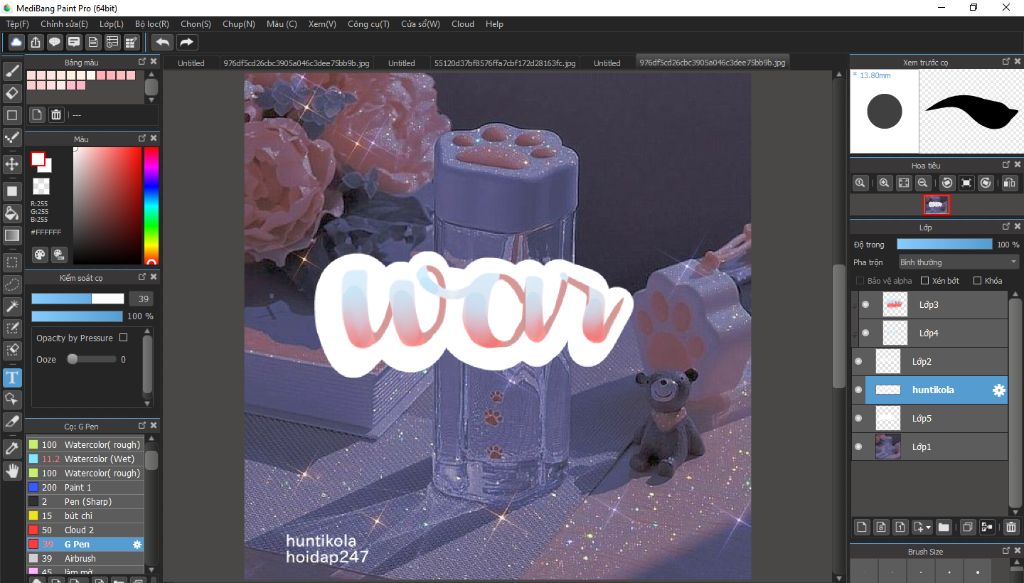Click the navigator preview thumbnail
1024x583 pixels.
936,205
